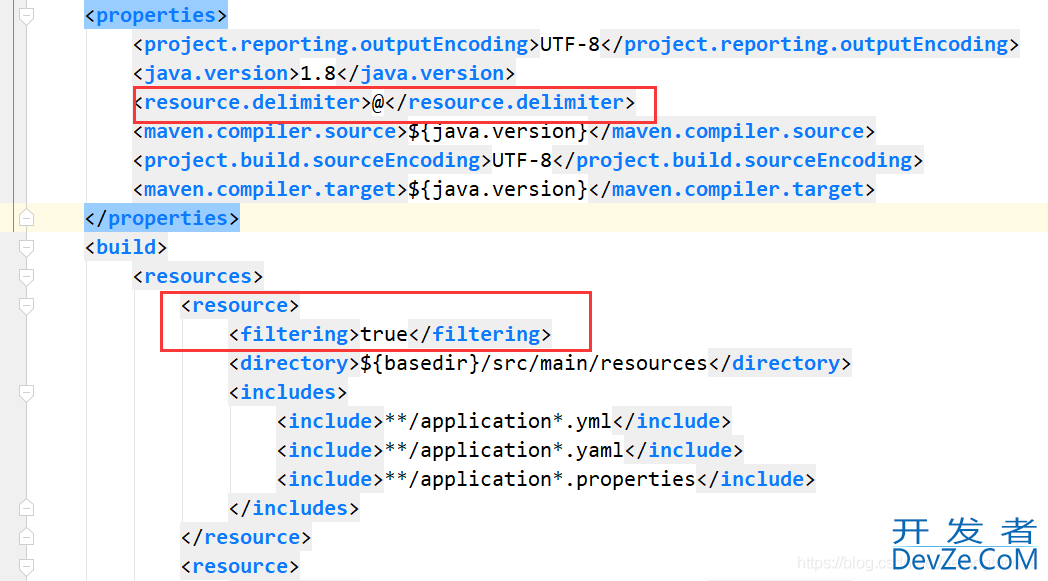
Task: Fold the resources element in the gutter
Action: [26, 276]
